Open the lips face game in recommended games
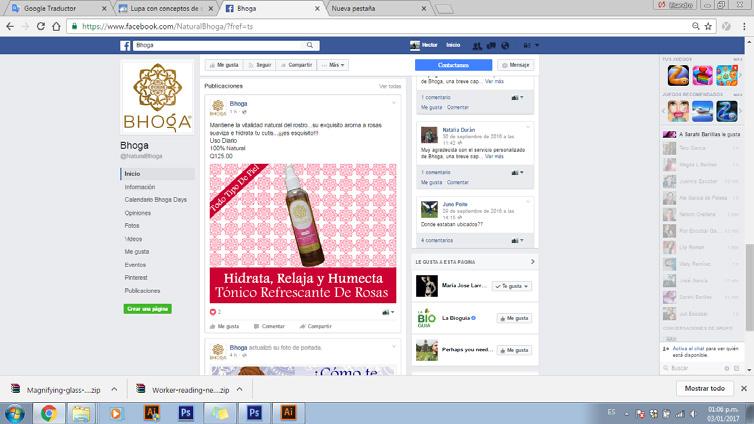 click(x=678, y=111)
